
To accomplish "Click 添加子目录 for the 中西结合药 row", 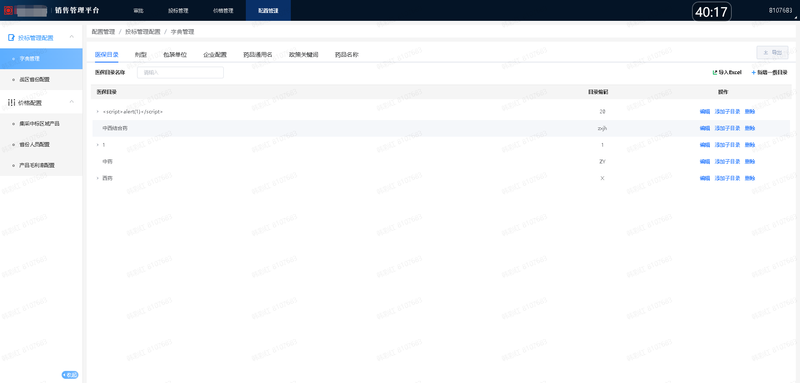I will click(727, 128).
